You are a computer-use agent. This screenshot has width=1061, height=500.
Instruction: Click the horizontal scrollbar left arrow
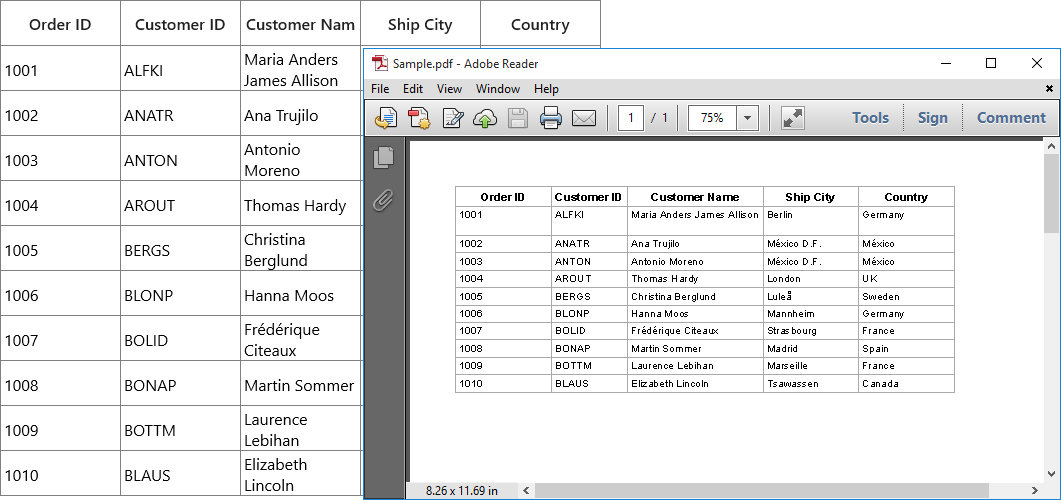click(526, 490)
